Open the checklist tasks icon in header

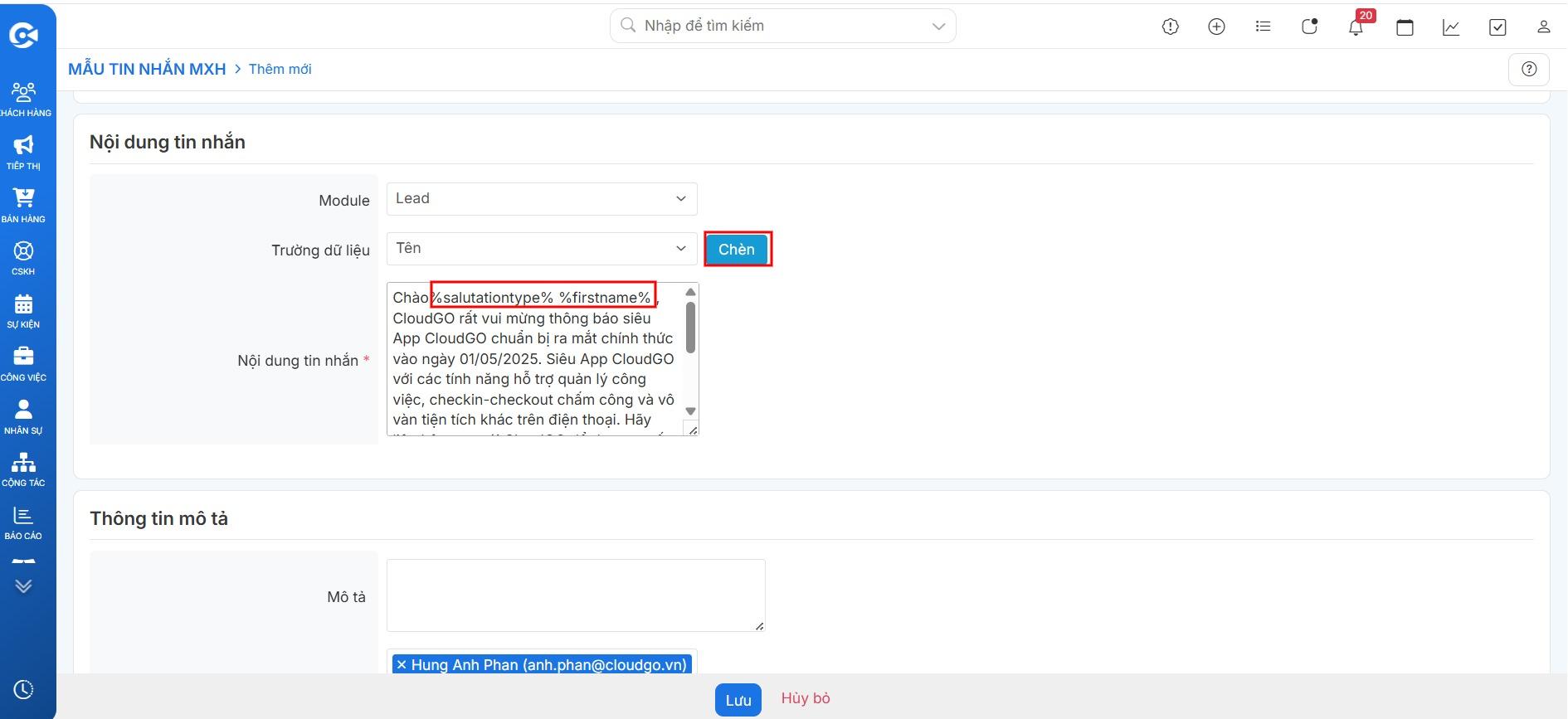point(1497,27)
